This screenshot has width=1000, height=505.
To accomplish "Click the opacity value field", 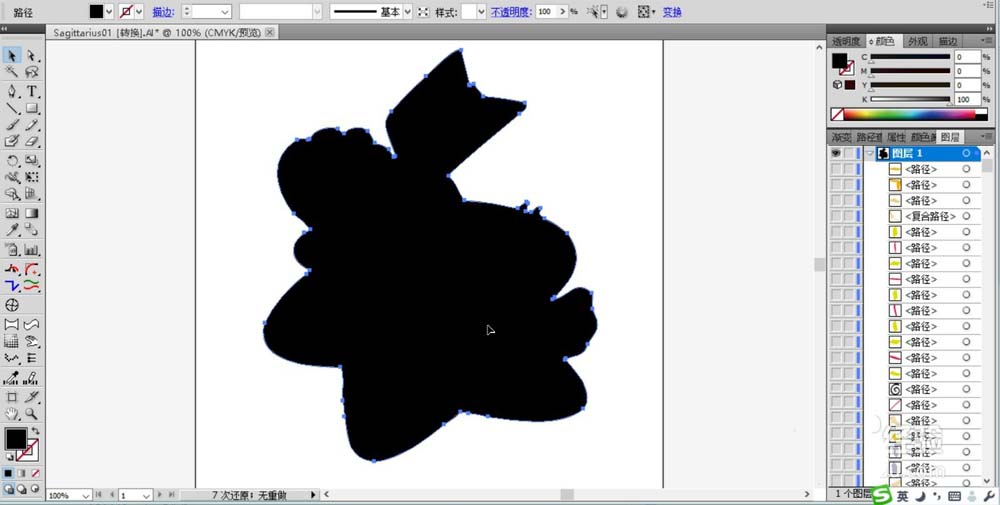I will [546, 11].
